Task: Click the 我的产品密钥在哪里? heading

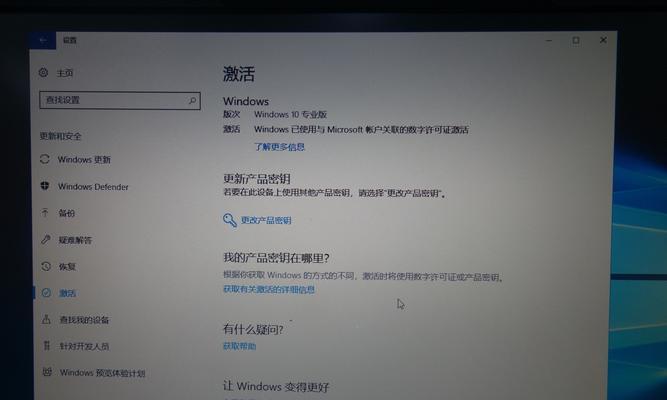Action: point(276,257)
